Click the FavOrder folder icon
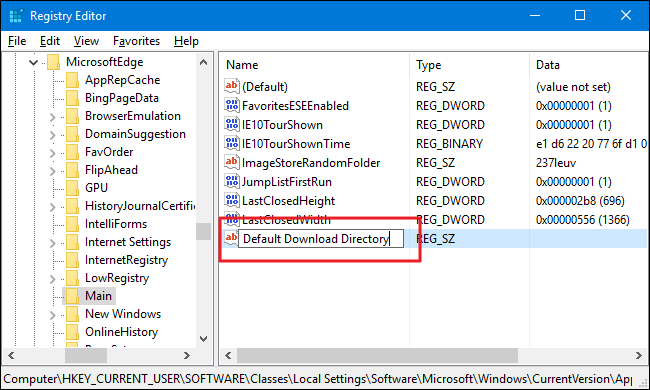The image size is (650, 390). pyautogui.click(x=73, y=152)
